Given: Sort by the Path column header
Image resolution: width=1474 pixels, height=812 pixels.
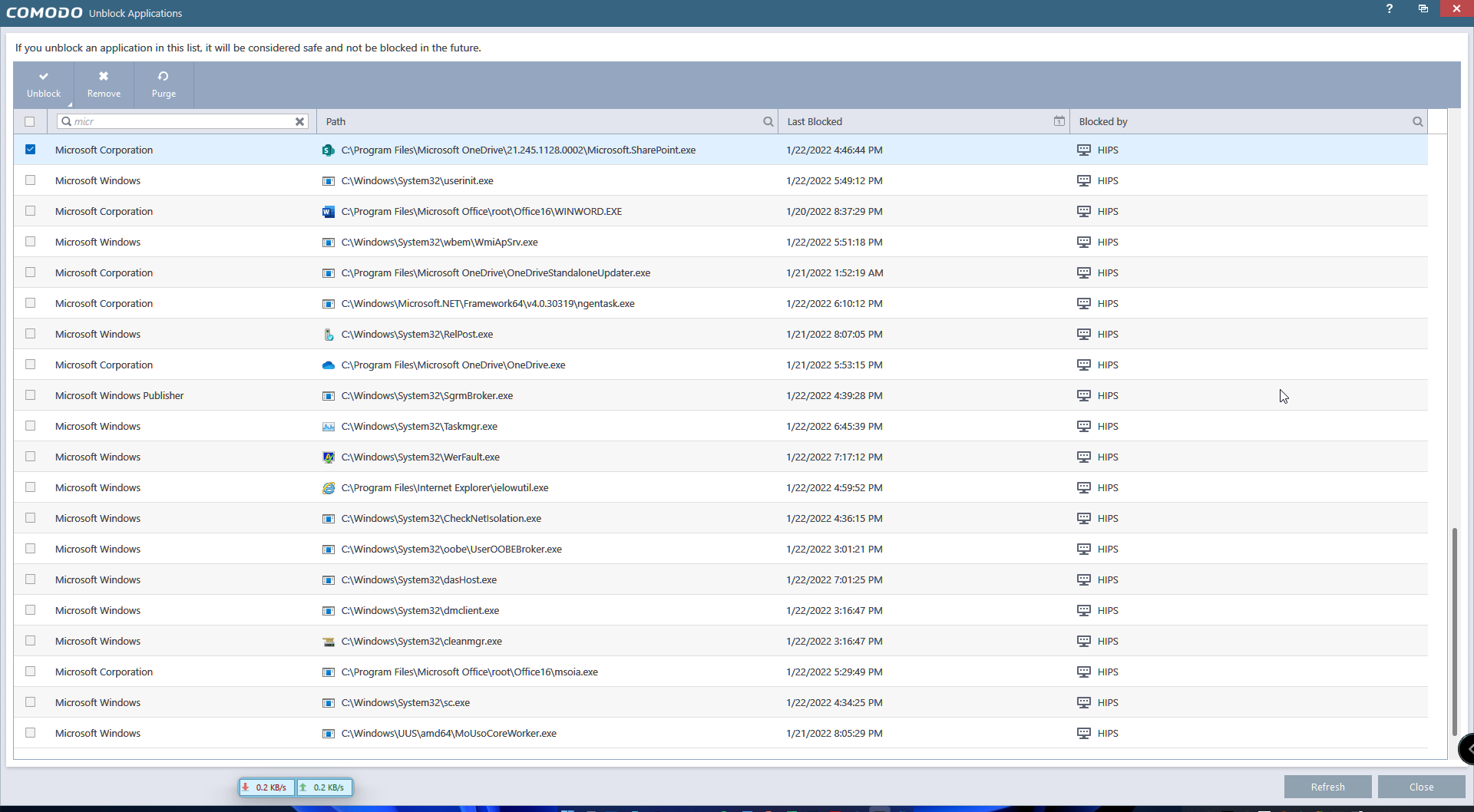Looking at the screenshot, I should click(335, 121).
